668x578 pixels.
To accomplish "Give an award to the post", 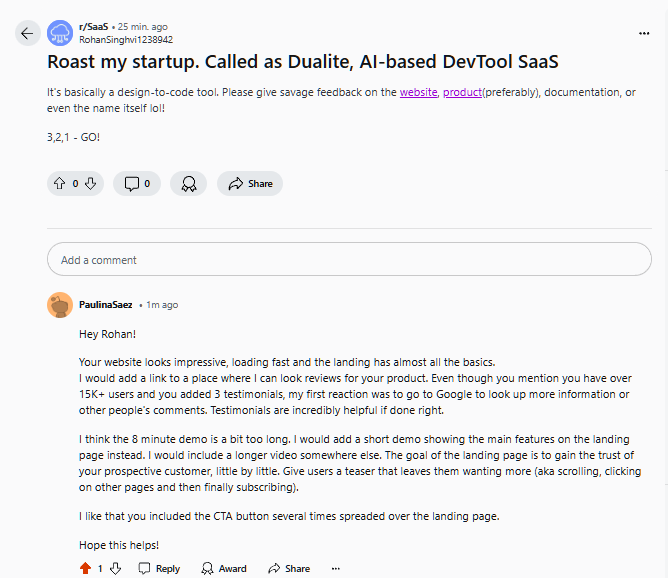I will tap(188, 184).
